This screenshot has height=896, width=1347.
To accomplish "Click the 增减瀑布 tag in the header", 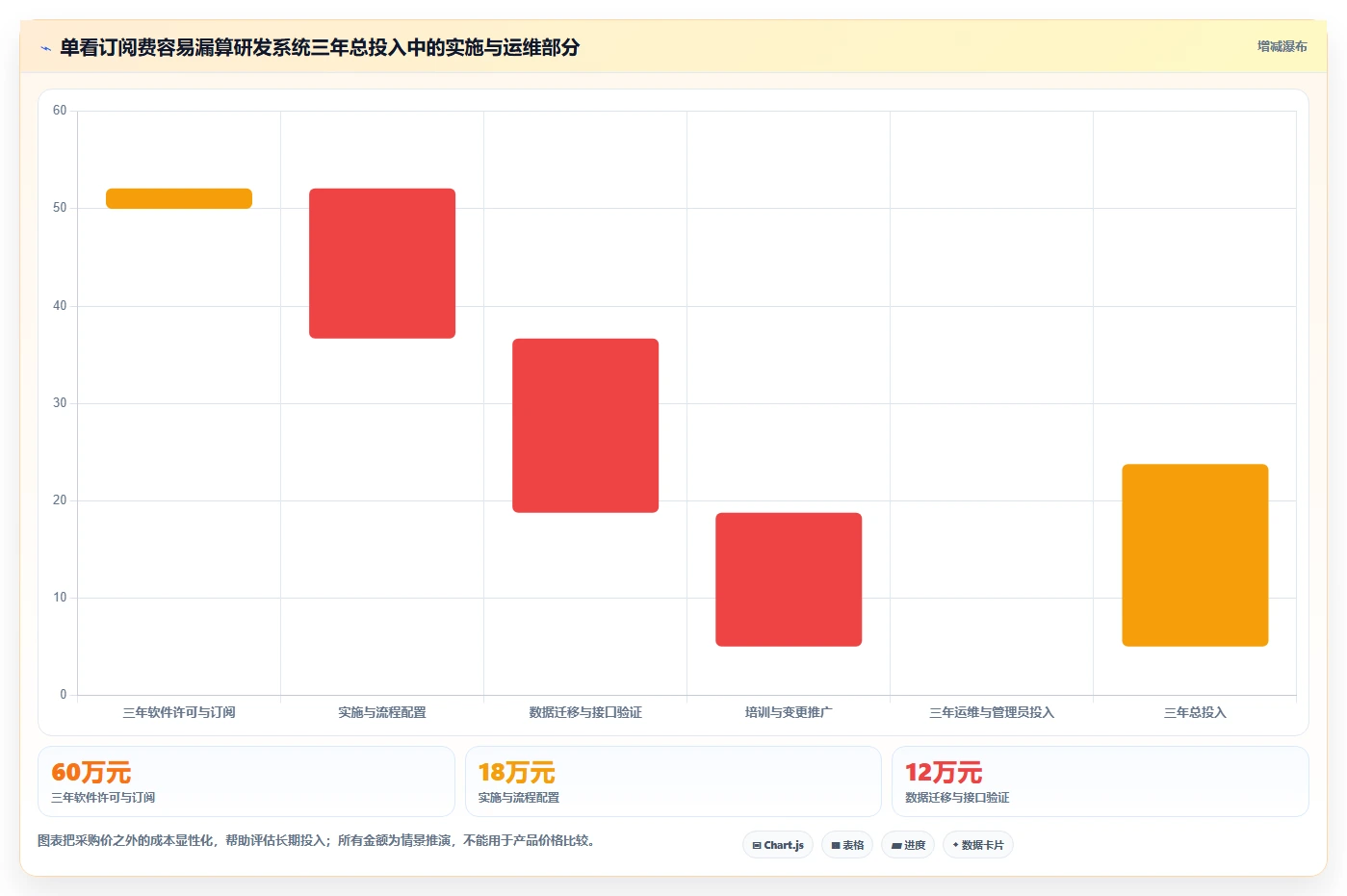I will (x=1282, y=46).
